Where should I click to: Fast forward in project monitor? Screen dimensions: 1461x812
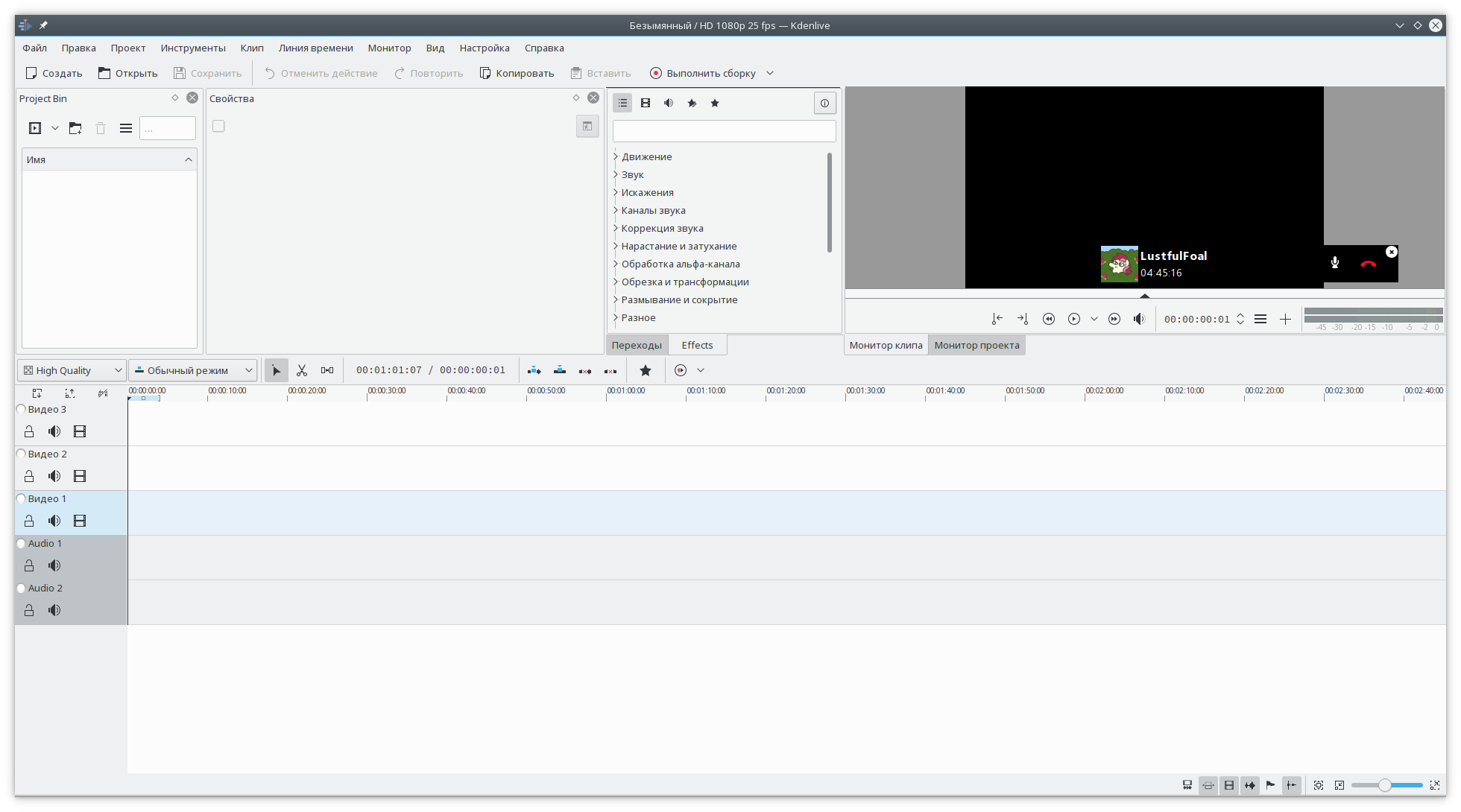pos(1114,319)
